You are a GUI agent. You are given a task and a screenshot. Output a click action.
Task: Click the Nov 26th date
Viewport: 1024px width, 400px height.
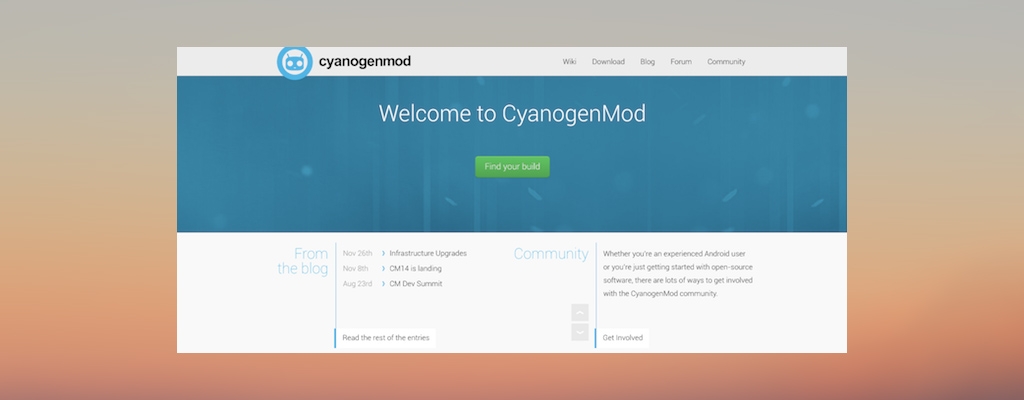tap(357, 254)
